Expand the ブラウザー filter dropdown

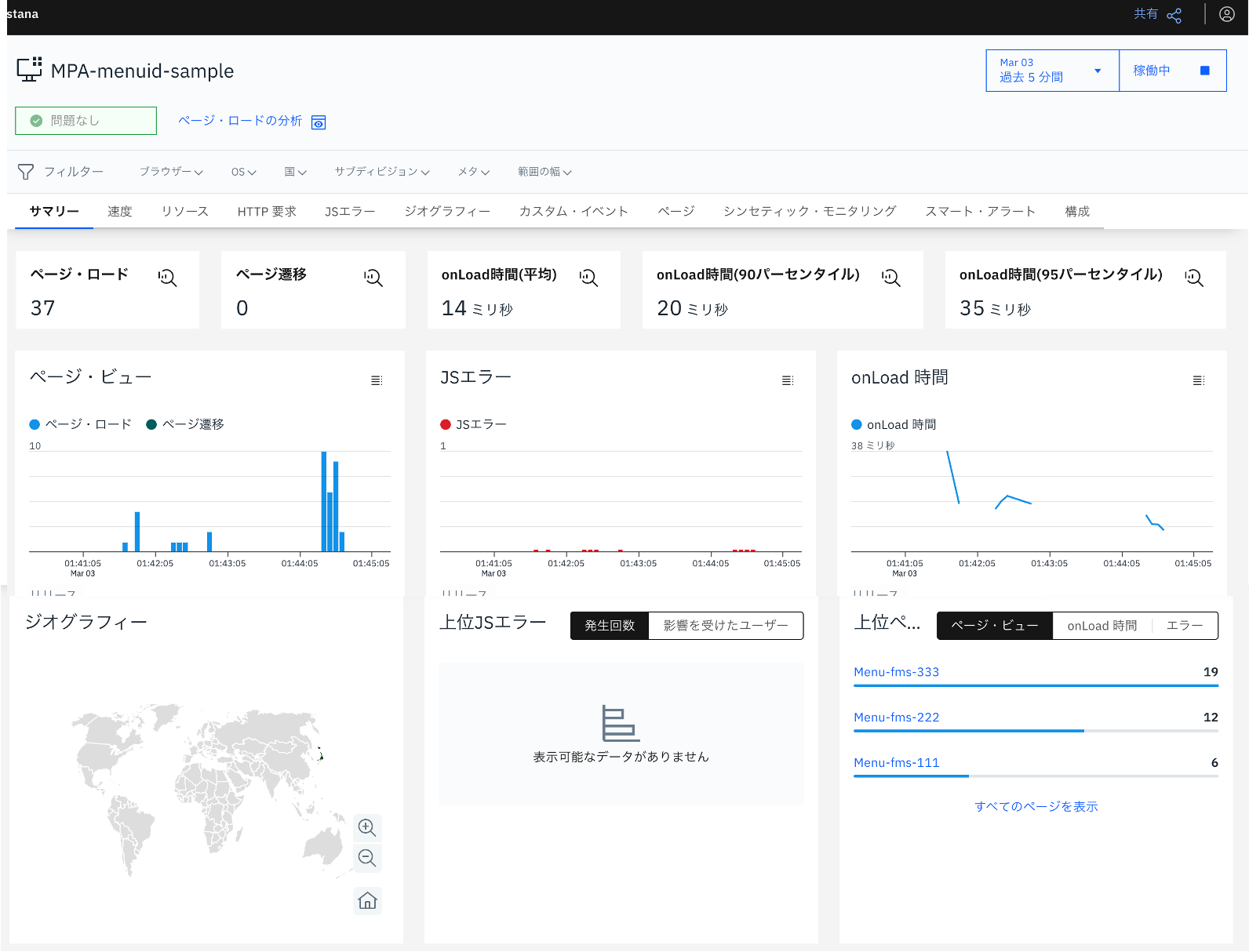[x=171, y=172]
